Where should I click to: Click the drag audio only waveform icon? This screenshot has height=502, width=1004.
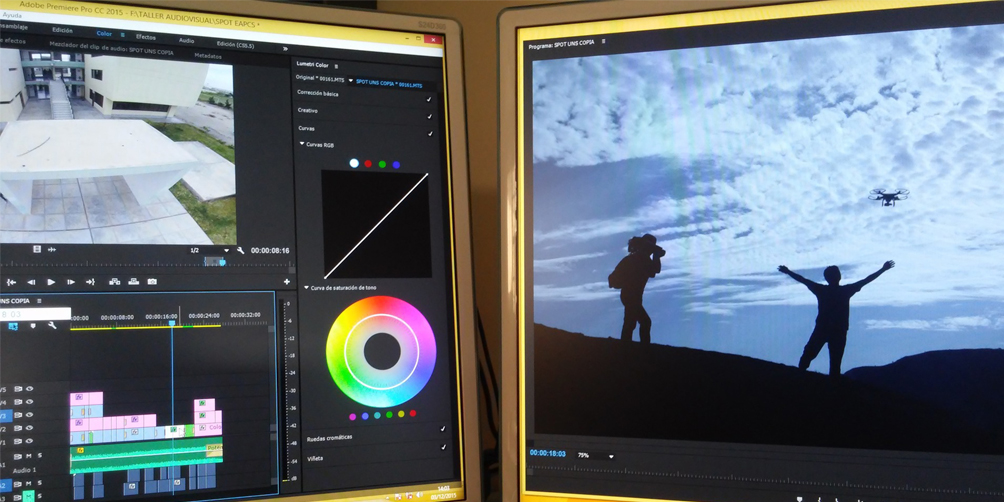(x=52, y=250)
